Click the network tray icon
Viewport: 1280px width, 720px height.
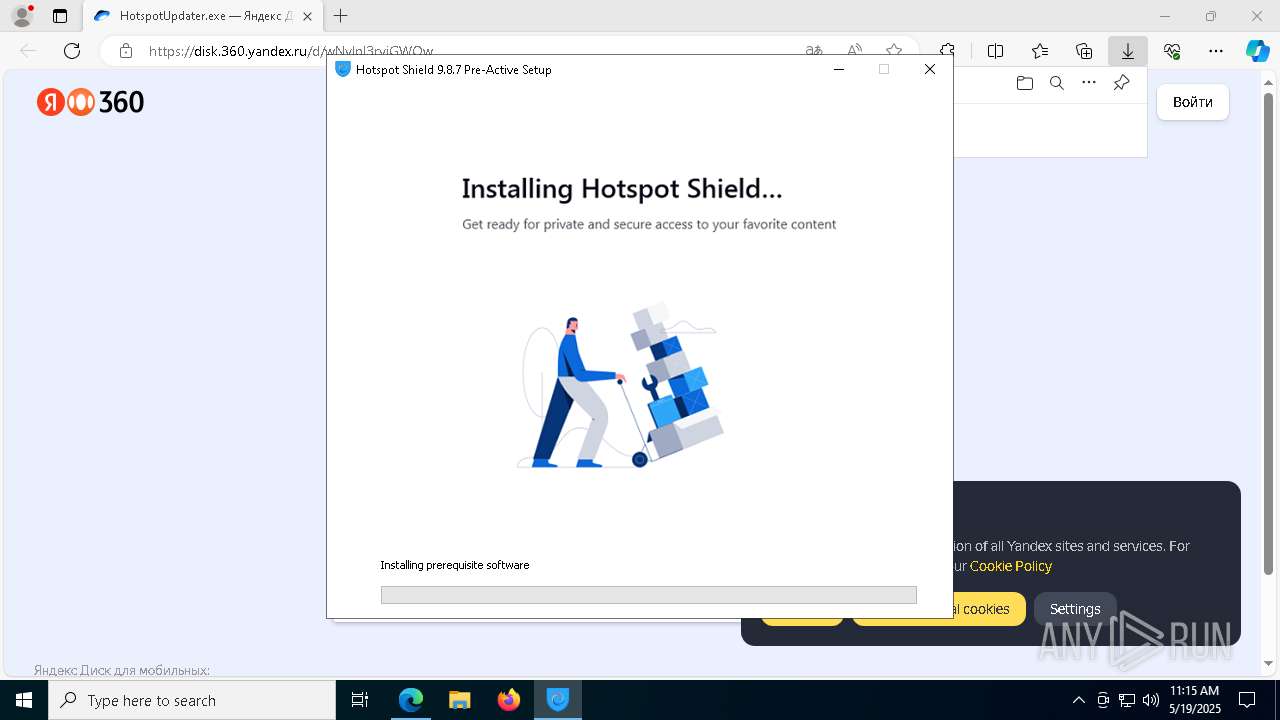(x=1127, y=700)
